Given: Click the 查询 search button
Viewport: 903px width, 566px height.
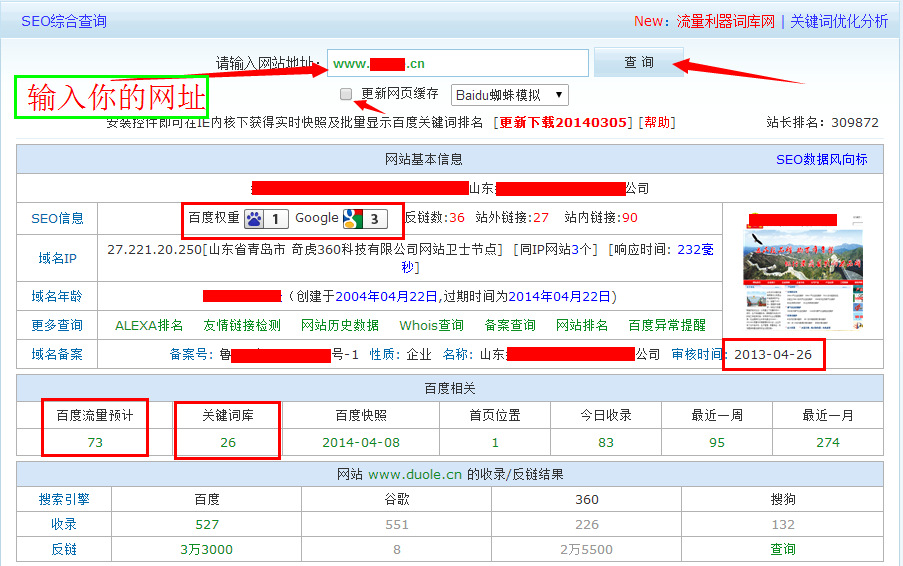Looking at the screenshot, I should coord(639,63).
